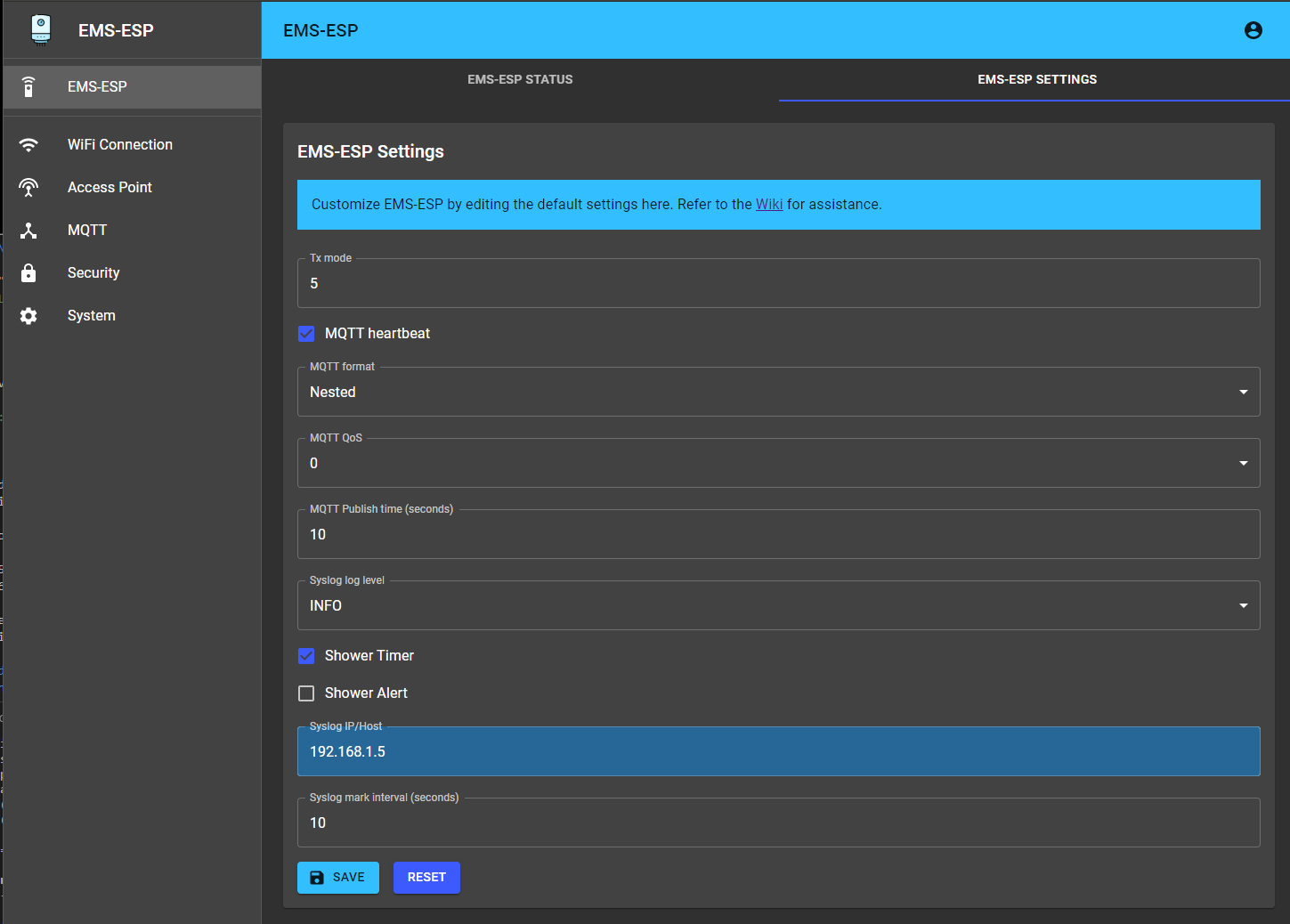Image resolution: width=1290 pixels, height=924 pixels.
Task: Uncheck the Shower Timer checkbox
Action: pyautogui.click(x=306, y=656)
